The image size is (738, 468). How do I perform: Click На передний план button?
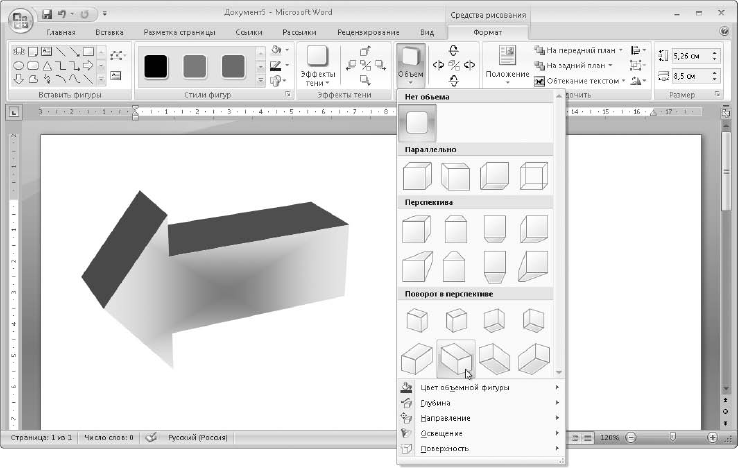(x=578, y=50)
